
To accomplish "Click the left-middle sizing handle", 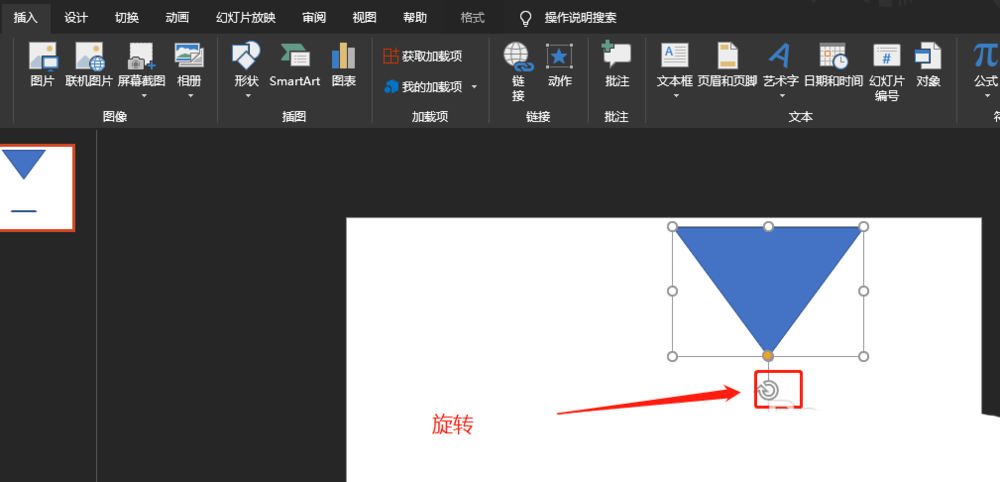I will 672,291.
